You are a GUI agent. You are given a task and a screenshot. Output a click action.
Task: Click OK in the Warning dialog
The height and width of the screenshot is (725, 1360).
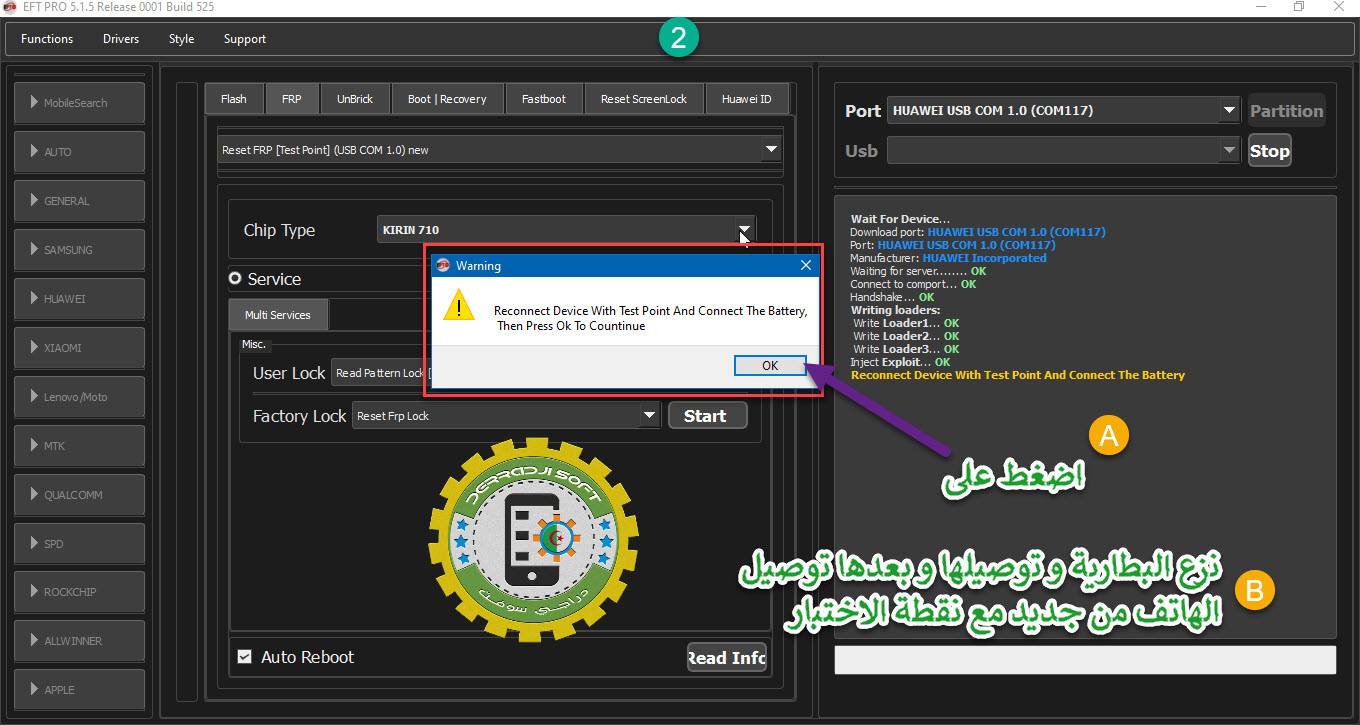click(769, 366)
